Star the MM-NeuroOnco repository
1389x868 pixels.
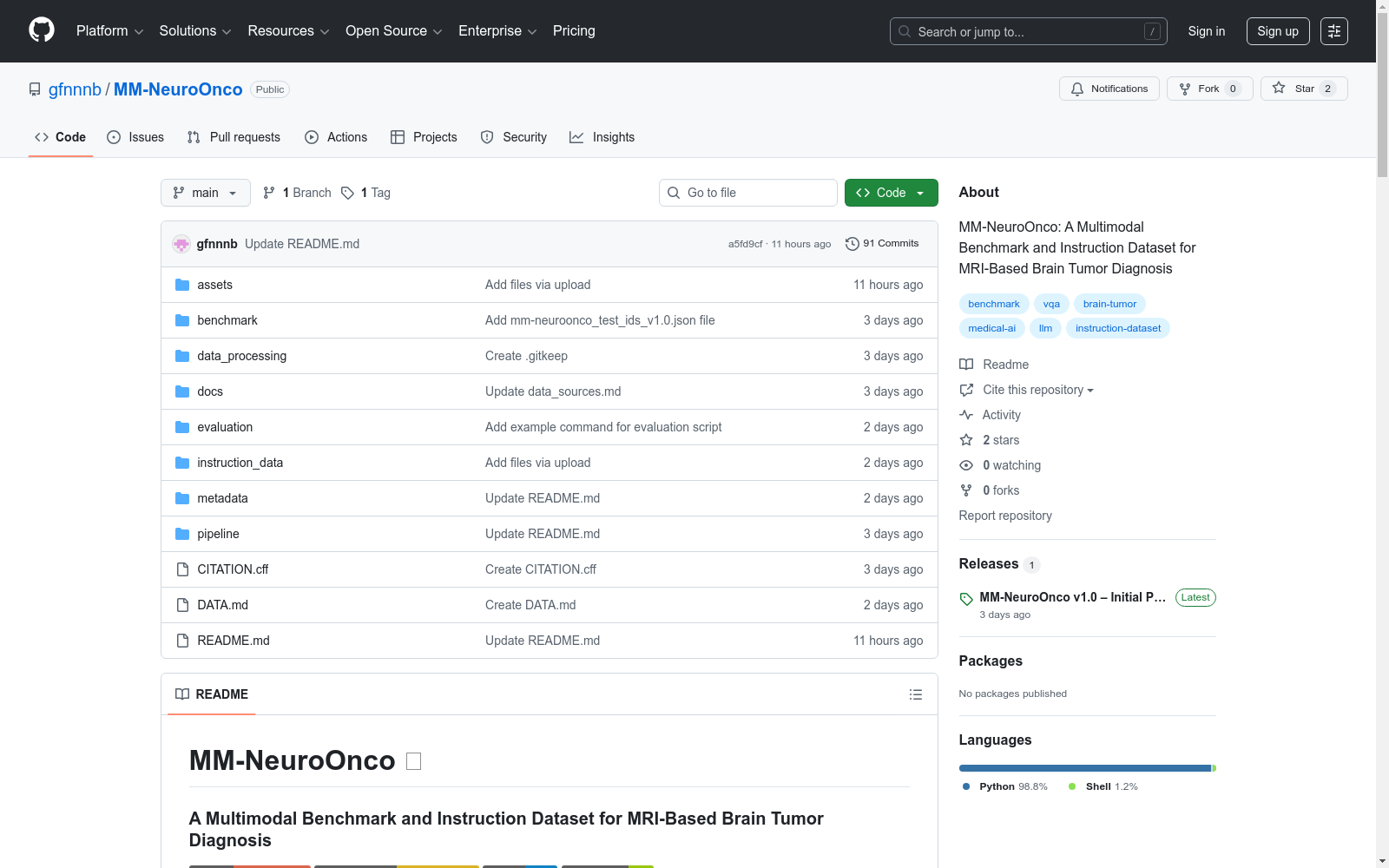pos(1304,89)
